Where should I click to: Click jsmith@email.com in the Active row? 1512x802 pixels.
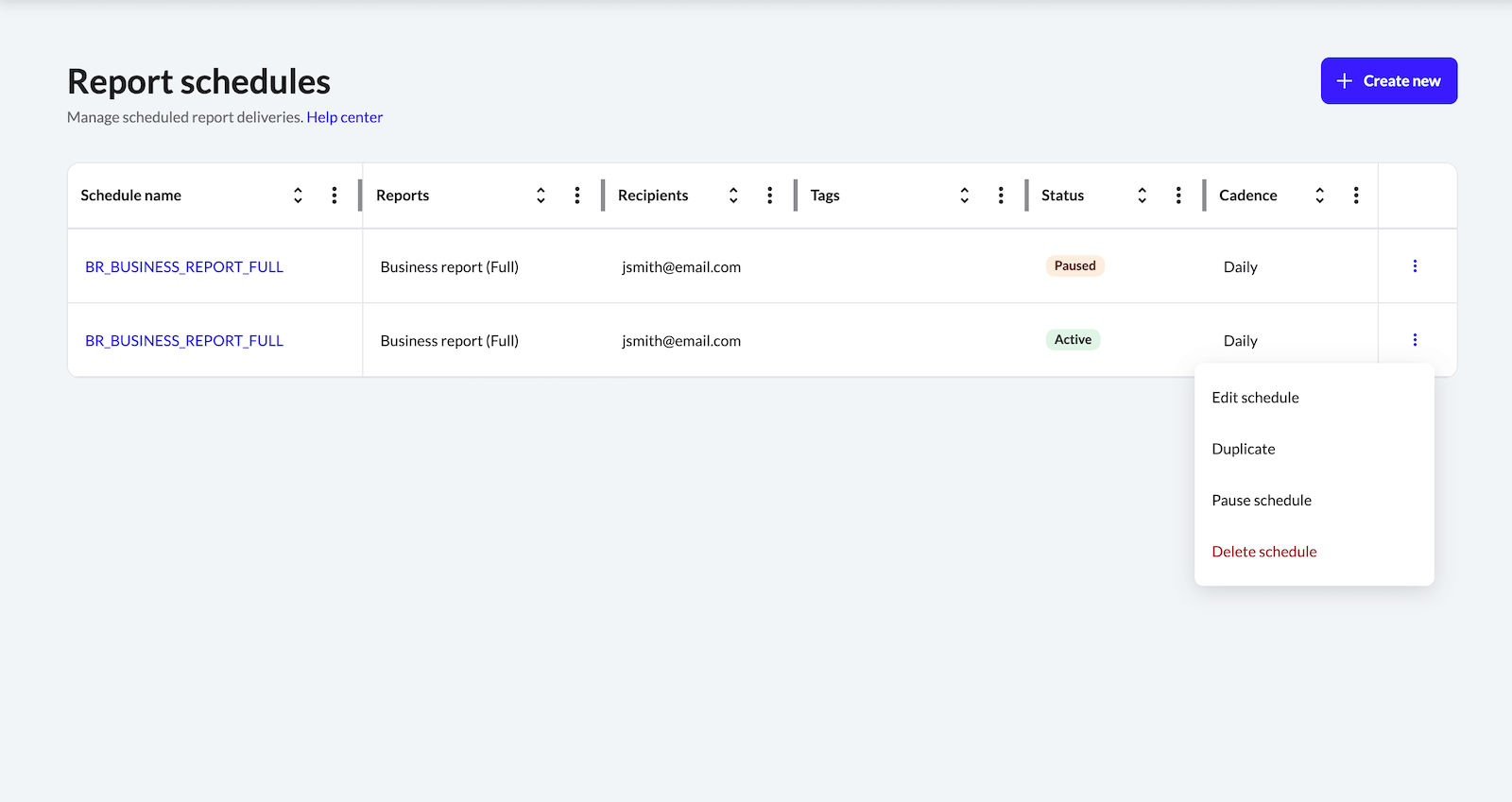point(681,341)
